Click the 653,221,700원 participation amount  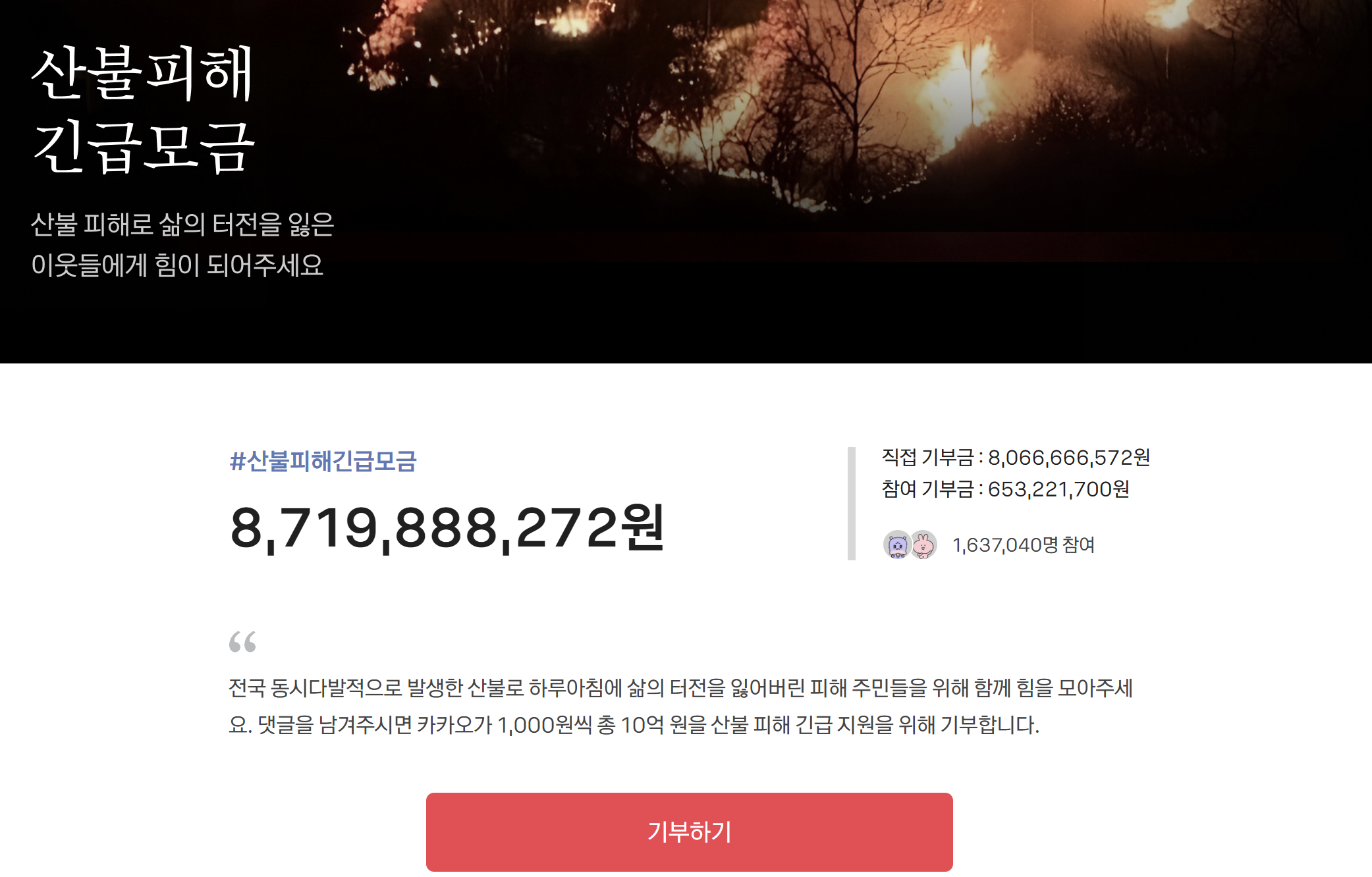[1058, 489]
